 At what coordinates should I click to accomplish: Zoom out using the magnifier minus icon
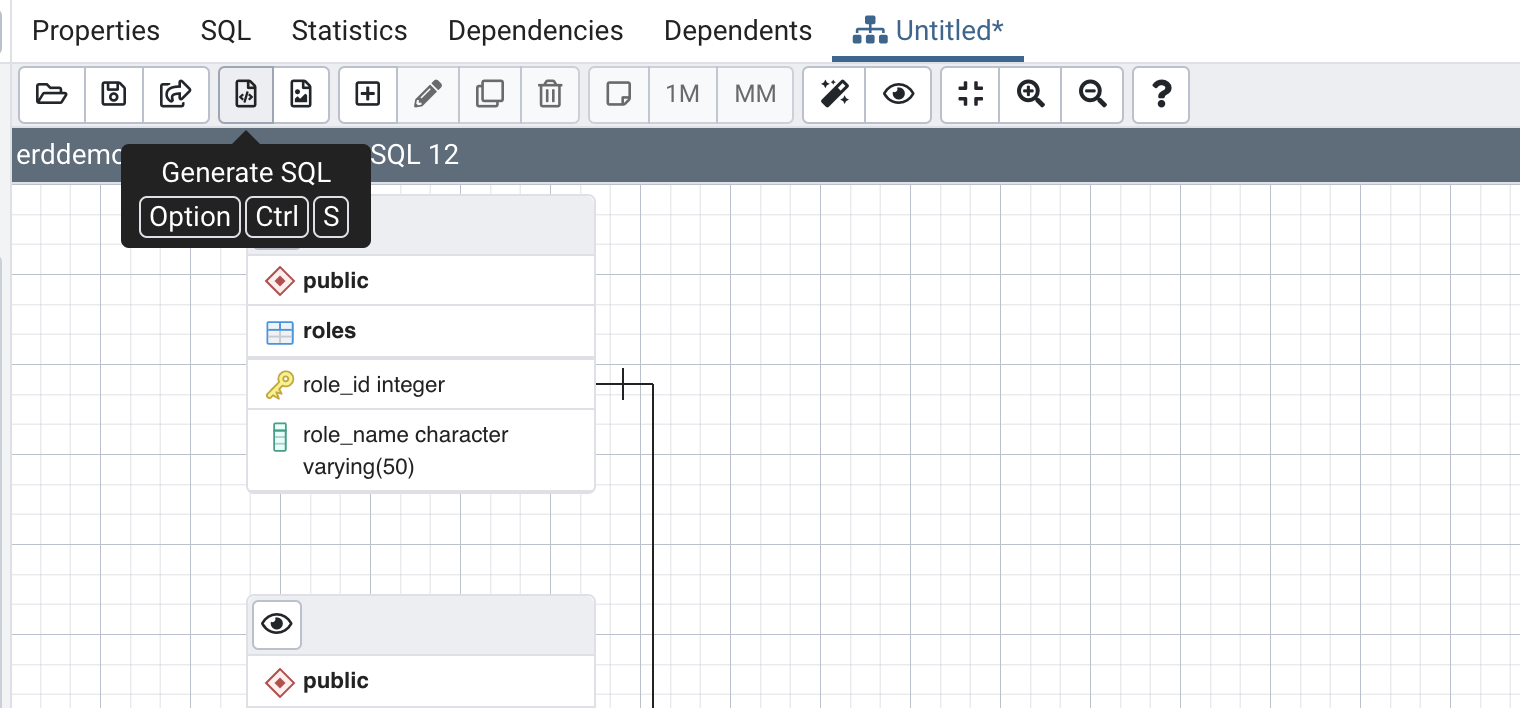pos(1092,95)
